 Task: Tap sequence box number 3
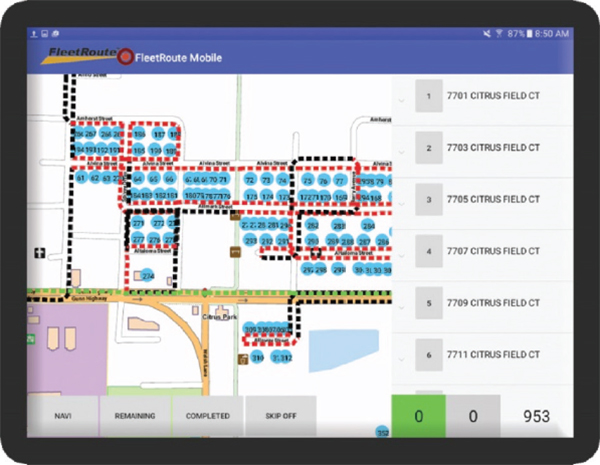click(428, 200)
